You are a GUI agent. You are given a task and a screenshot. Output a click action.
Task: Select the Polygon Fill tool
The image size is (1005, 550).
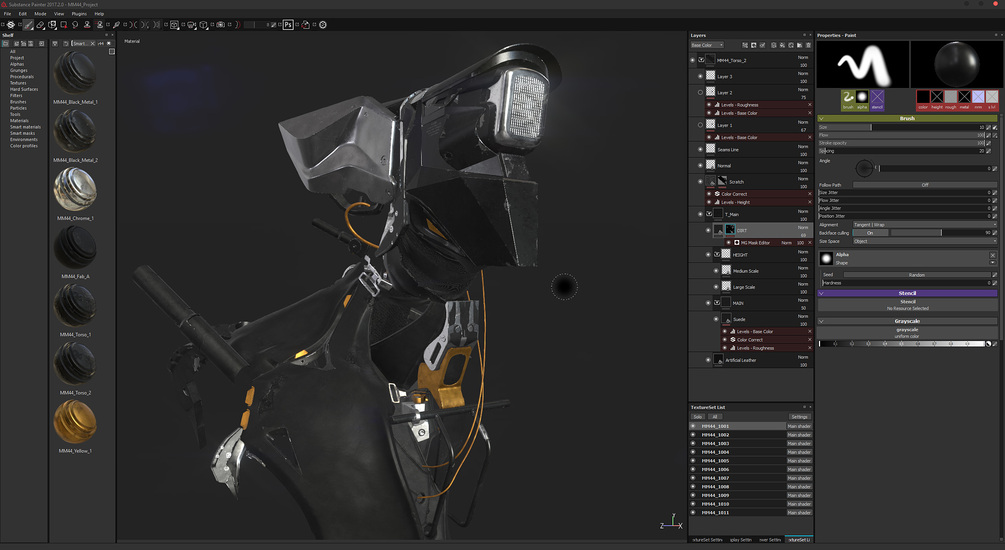[63, 24]
